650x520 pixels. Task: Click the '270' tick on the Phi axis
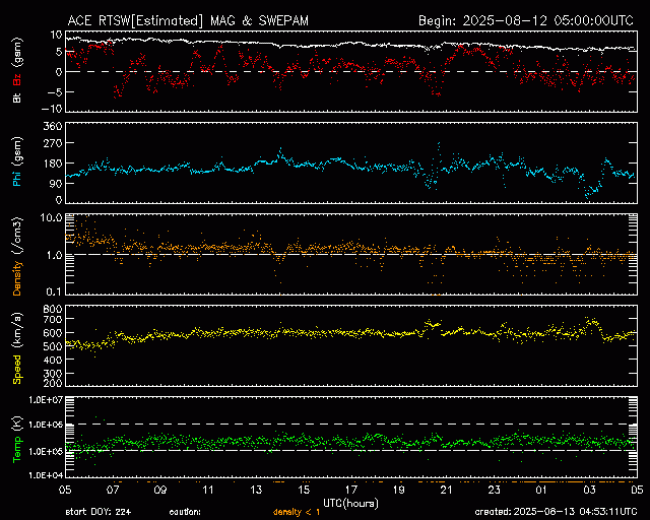[53, 144]
